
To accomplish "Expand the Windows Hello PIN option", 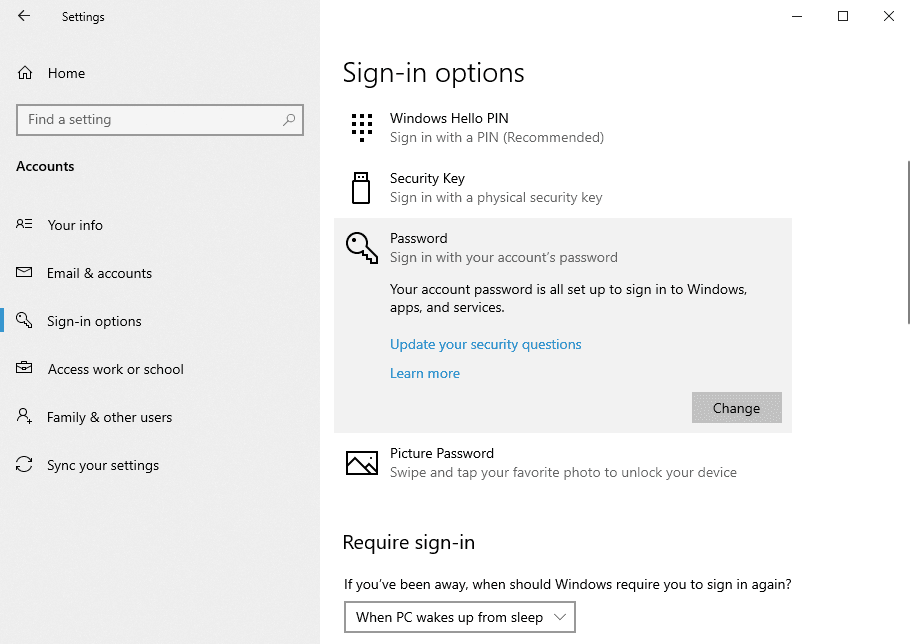I will pyautogui.click(x=562, y=127).
